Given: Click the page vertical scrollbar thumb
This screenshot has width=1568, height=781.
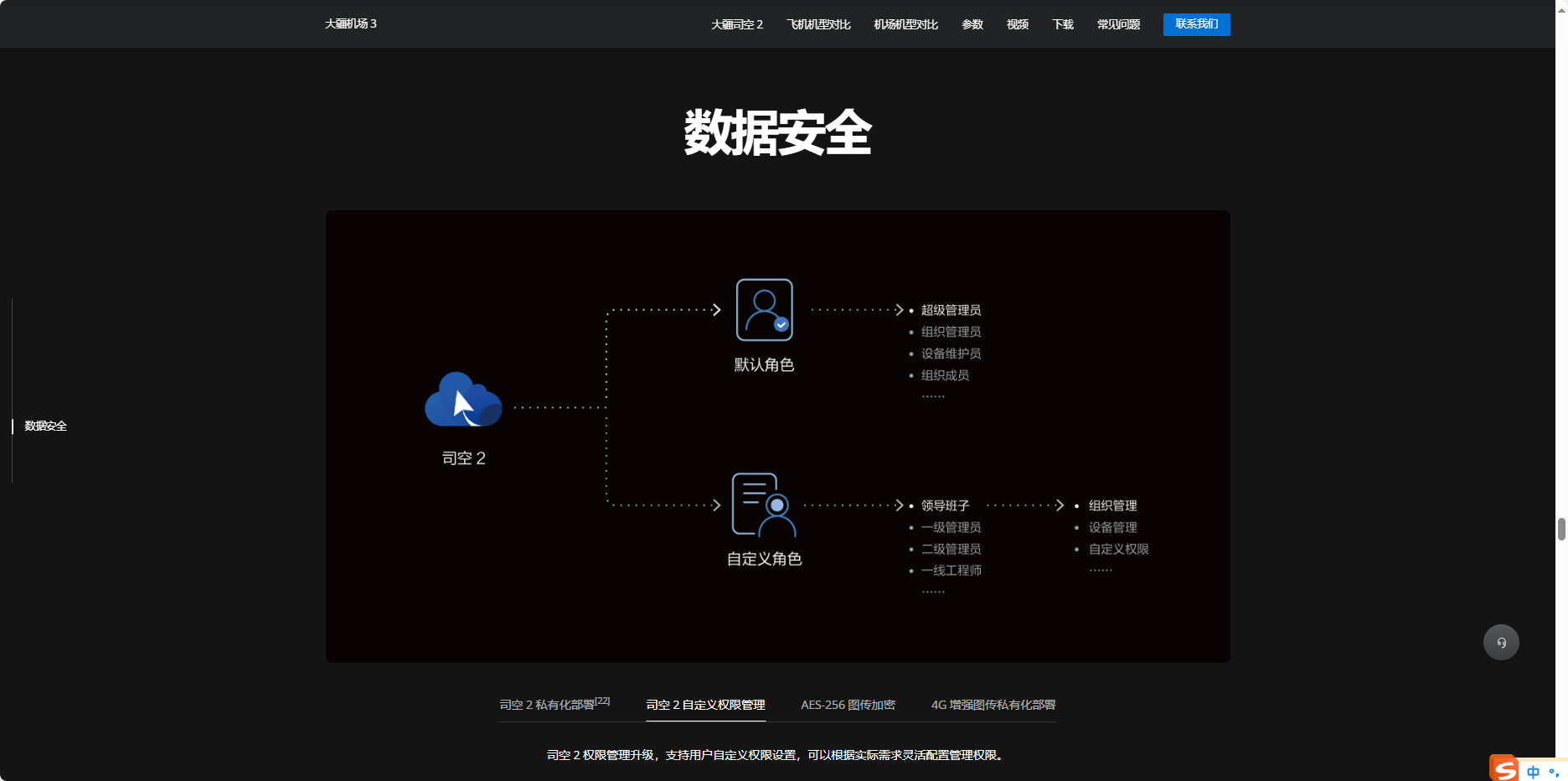Looking at the screenshot, I should 1561,530.
